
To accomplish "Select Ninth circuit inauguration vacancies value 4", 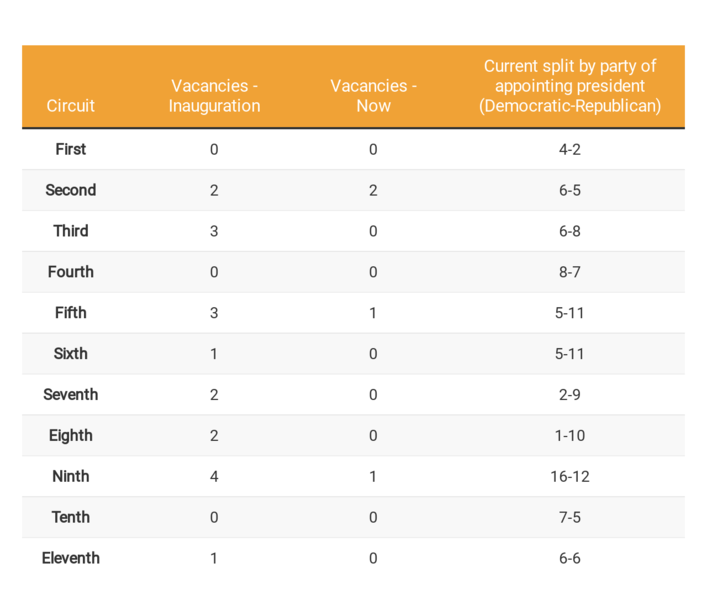I will pyautogui.click(x=214, y=476).
